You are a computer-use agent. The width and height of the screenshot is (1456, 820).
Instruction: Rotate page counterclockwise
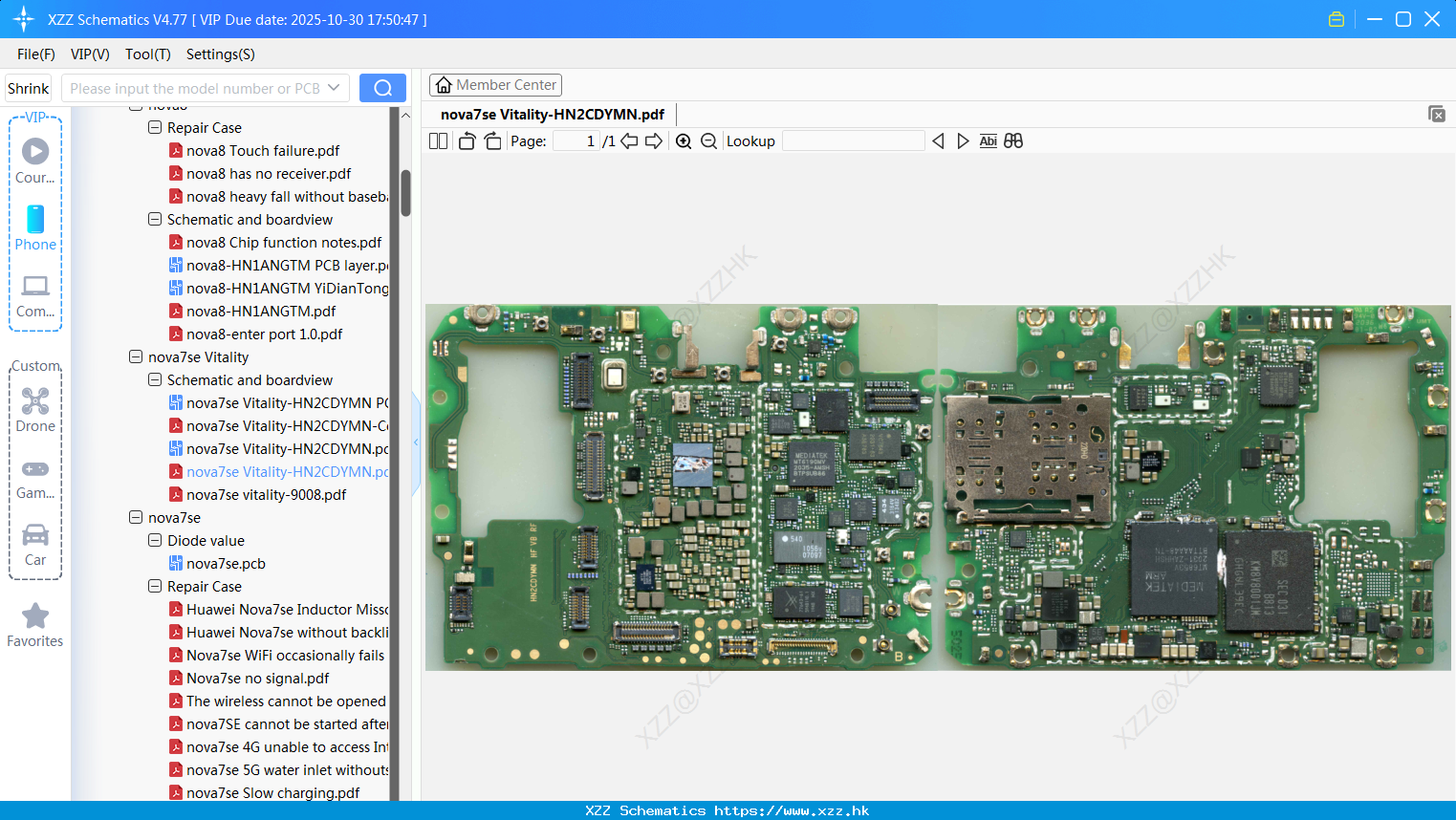tap(467, 140)
